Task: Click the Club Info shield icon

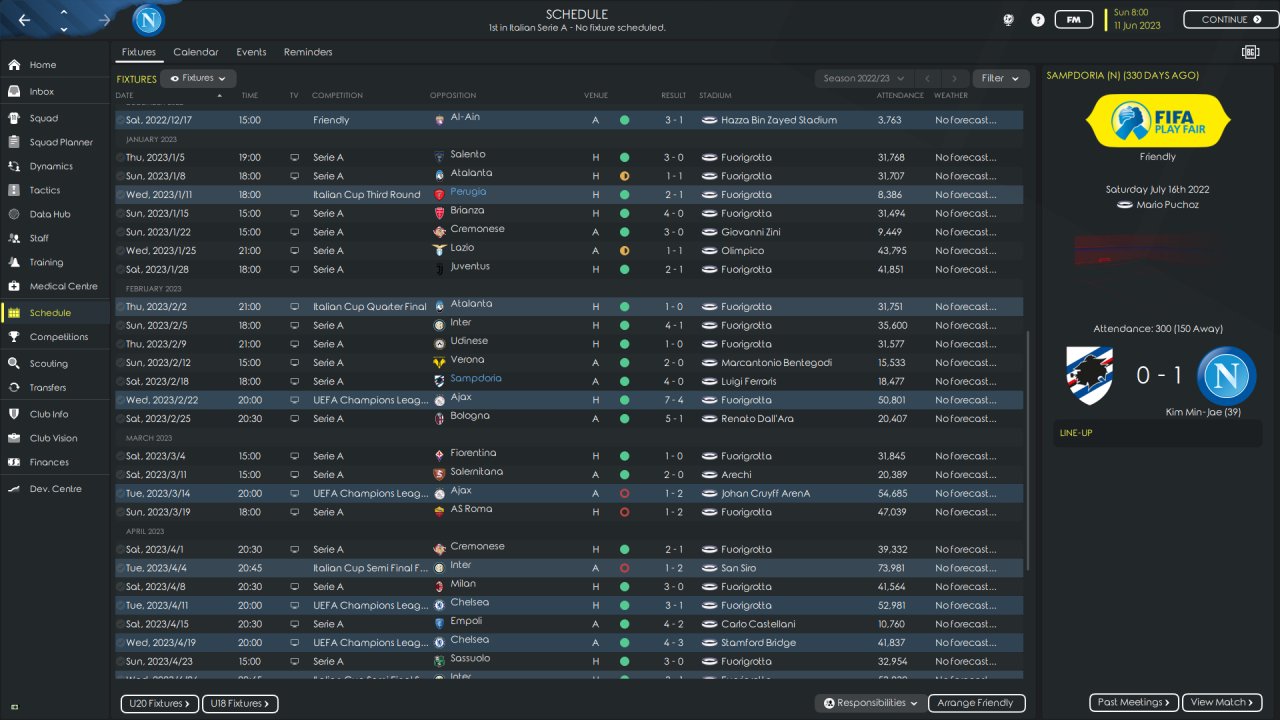Action: 14,414
